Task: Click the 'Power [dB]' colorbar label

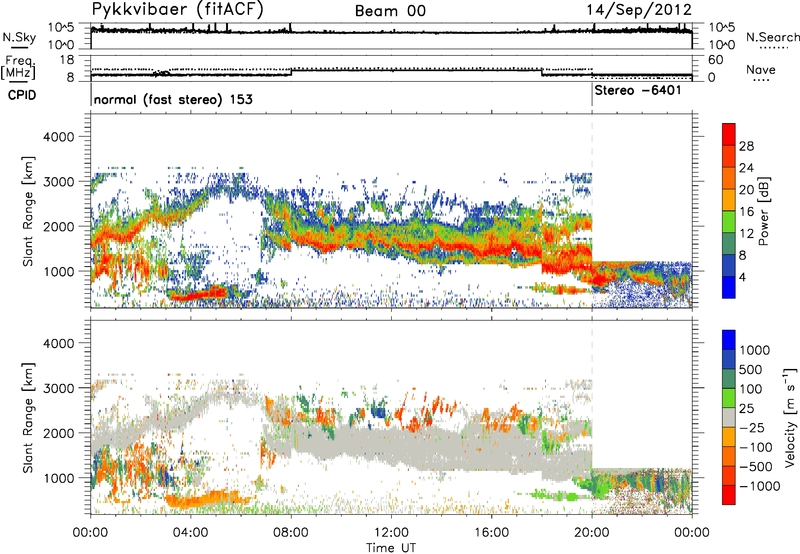Action: [x=763, y=211]
